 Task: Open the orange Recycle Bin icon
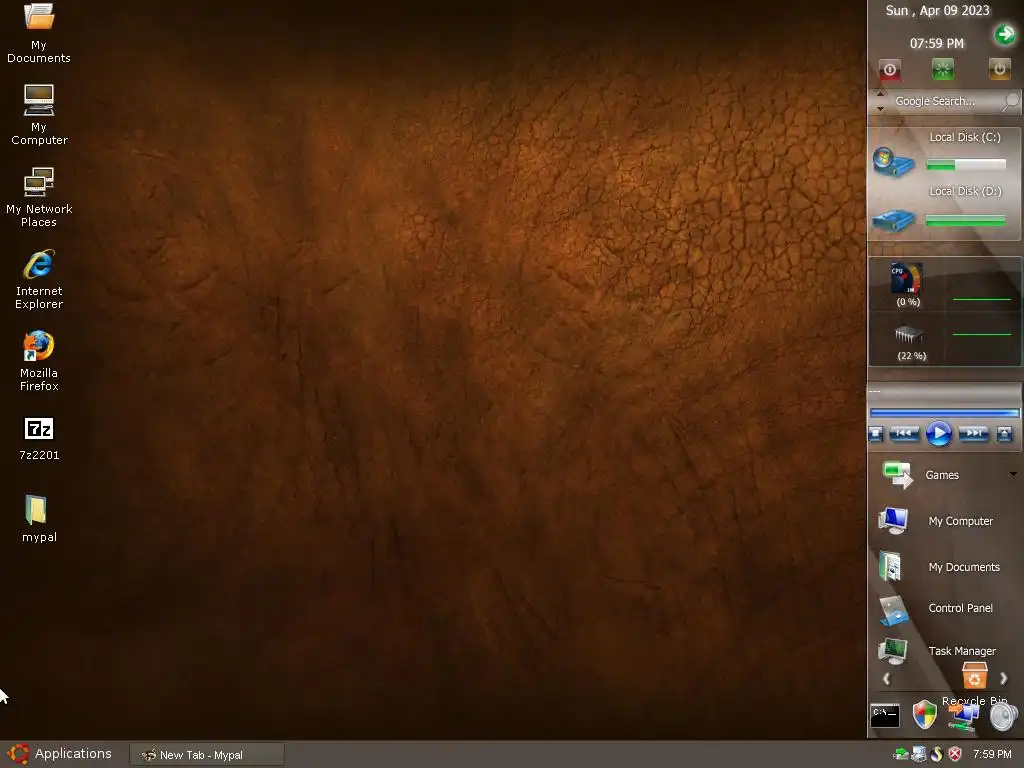coord(974,676)
